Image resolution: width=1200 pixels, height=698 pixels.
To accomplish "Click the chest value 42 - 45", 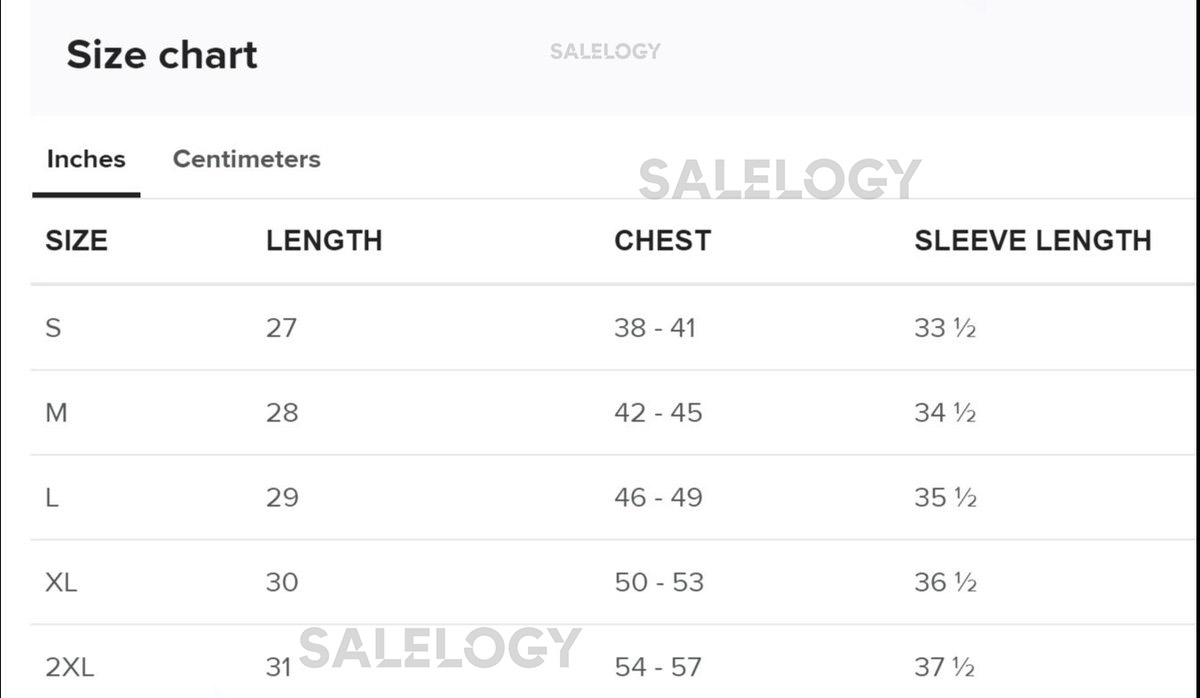I will pos(658,412).
